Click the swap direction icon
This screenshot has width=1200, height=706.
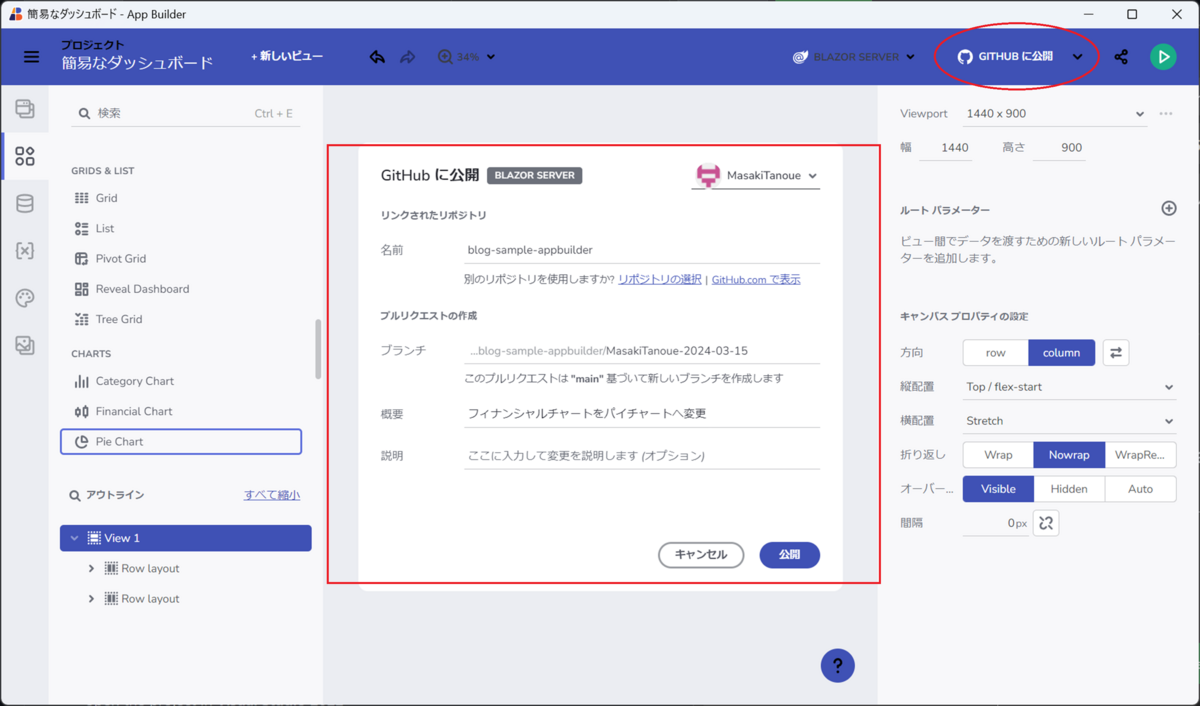tap(1116, 352)
